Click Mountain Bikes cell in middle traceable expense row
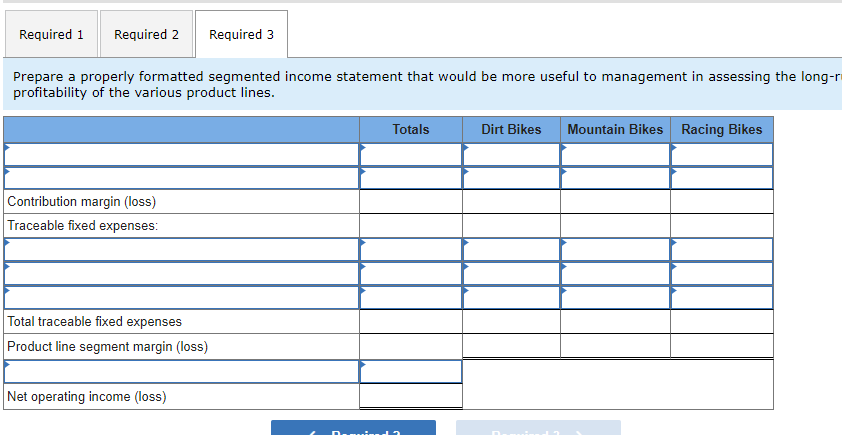842x435 pixels. coord(615,273)
